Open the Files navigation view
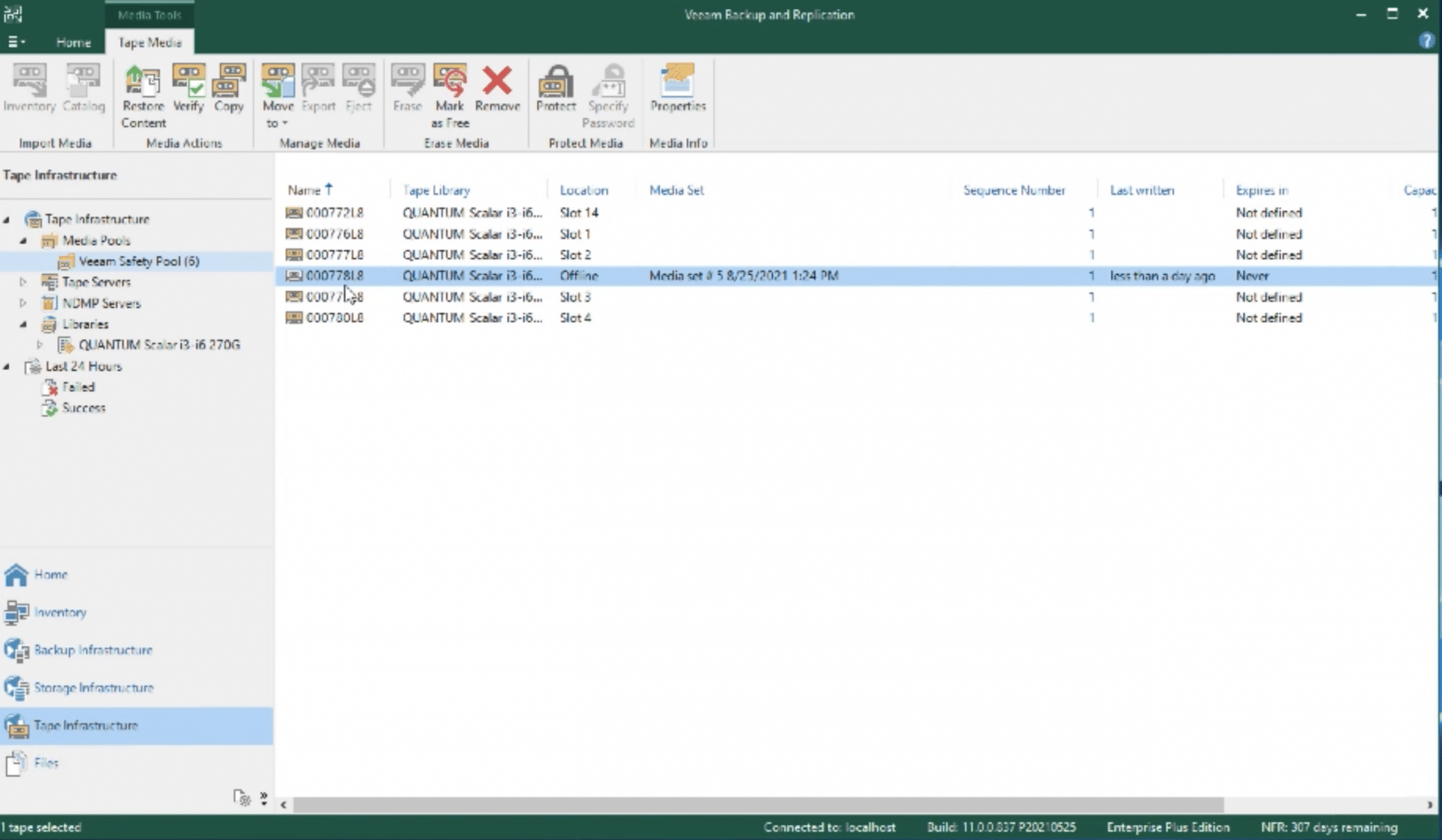The width and height of the screenshot is (1442, 840). [136, 763]
